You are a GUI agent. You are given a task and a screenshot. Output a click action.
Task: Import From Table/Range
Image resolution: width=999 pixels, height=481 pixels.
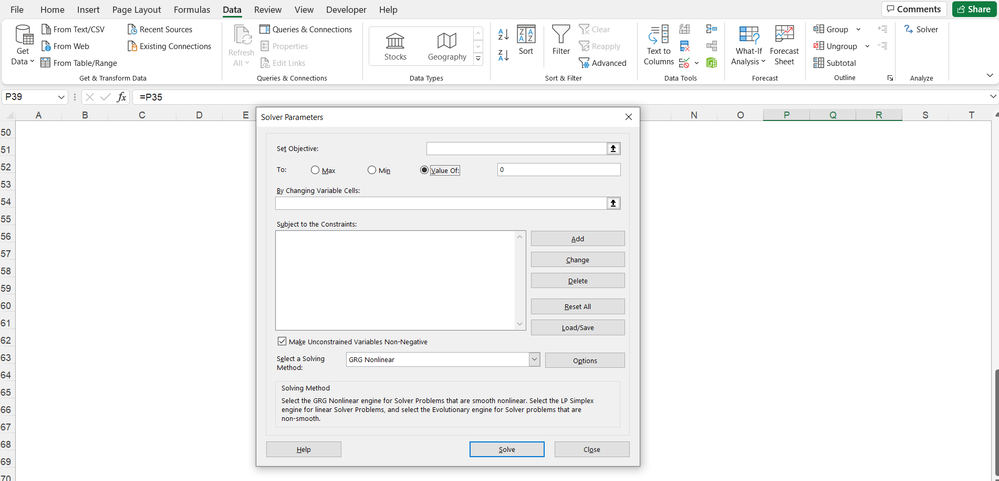tap(78, 62)
